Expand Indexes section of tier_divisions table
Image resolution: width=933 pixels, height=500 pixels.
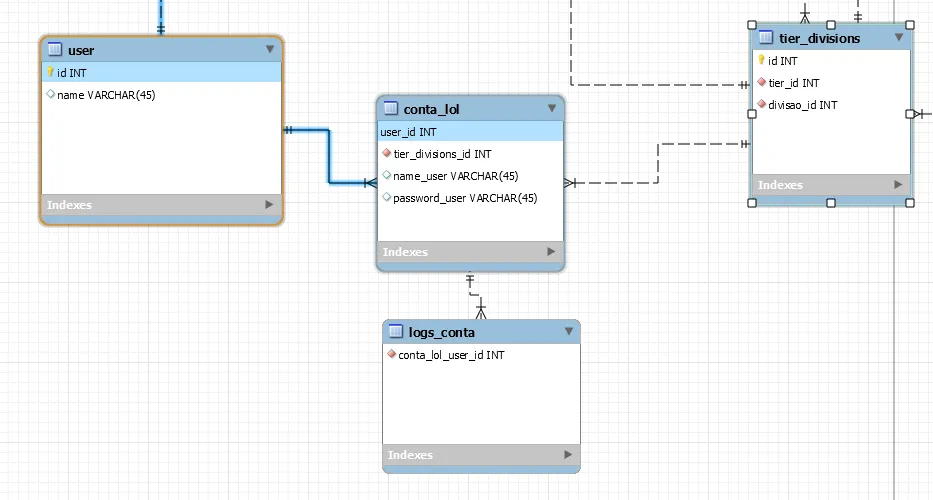click(898, 185)
